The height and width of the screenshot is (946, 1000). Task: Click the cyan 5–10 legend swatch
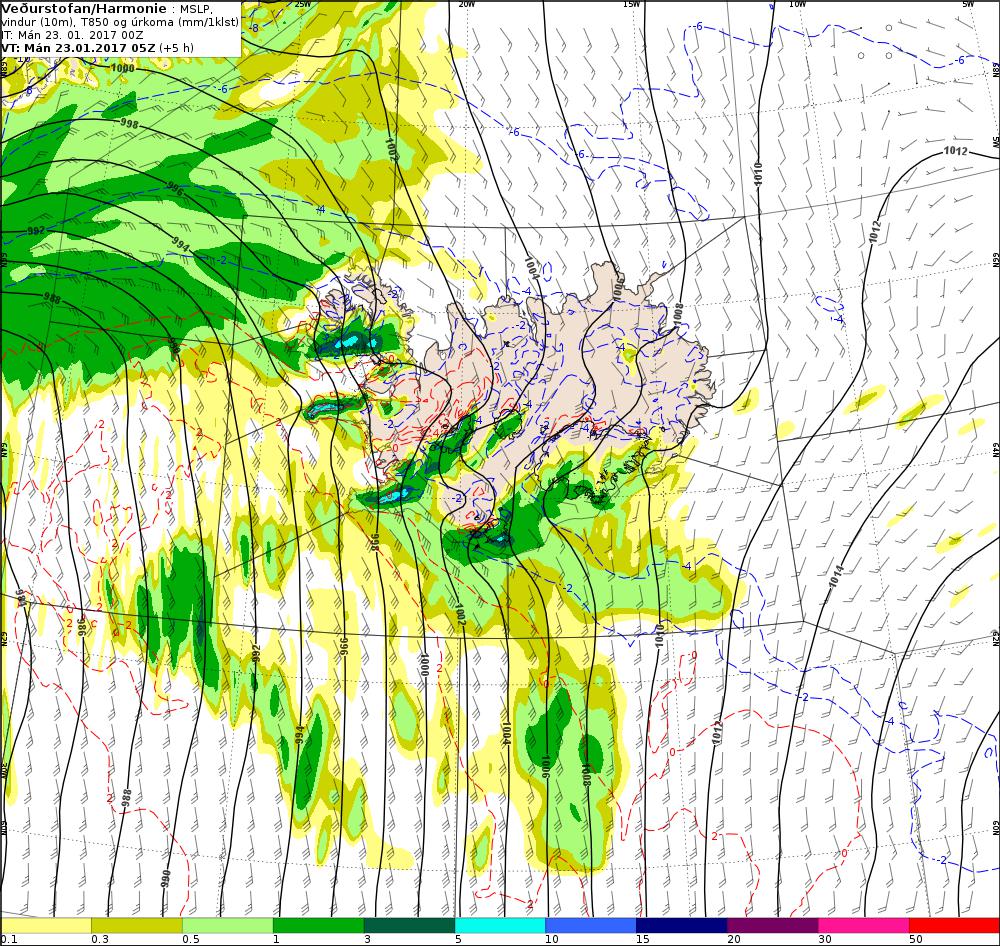[x=500, y=925]
